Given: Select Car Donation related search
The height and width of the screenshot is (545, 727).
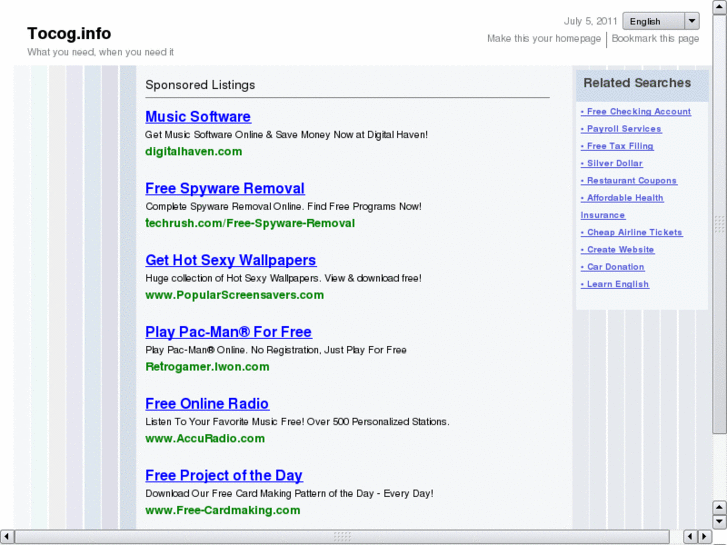Looking at the screenshot, I should pos(612,267).
